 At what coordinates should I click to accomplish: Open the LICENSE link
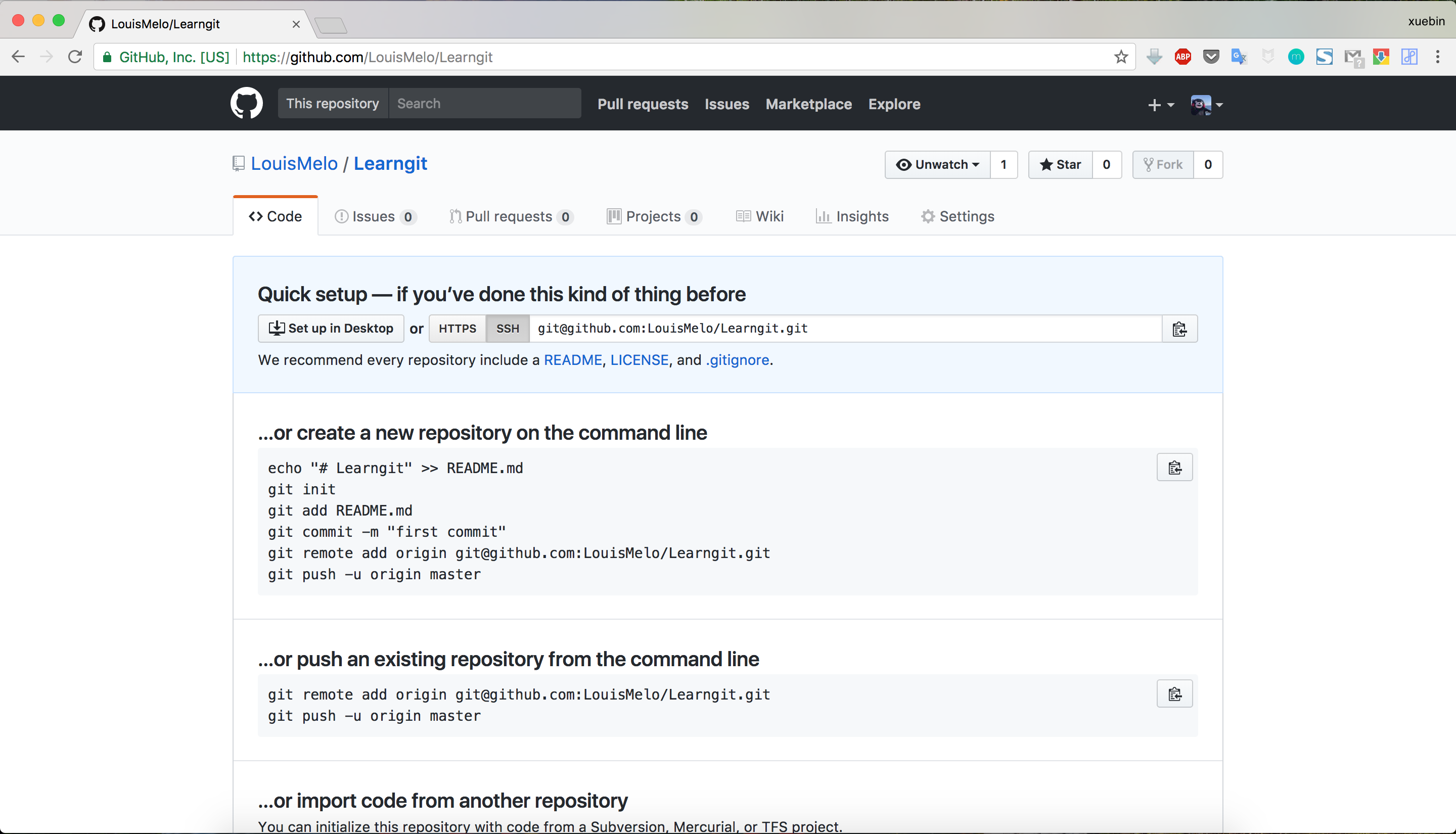click(x=639, y=360)
